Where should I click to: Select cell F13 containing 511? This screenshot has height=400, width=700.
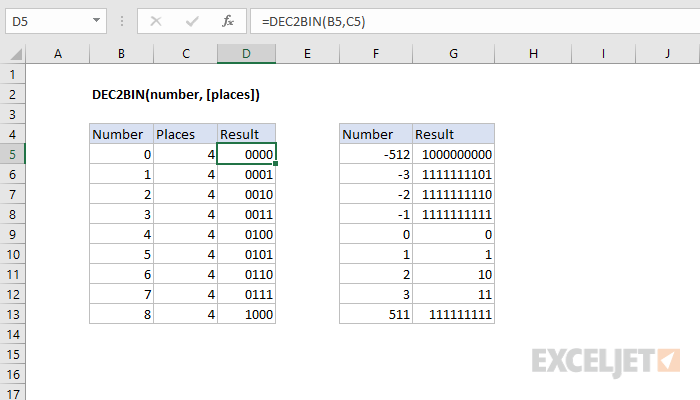point(376,314)
